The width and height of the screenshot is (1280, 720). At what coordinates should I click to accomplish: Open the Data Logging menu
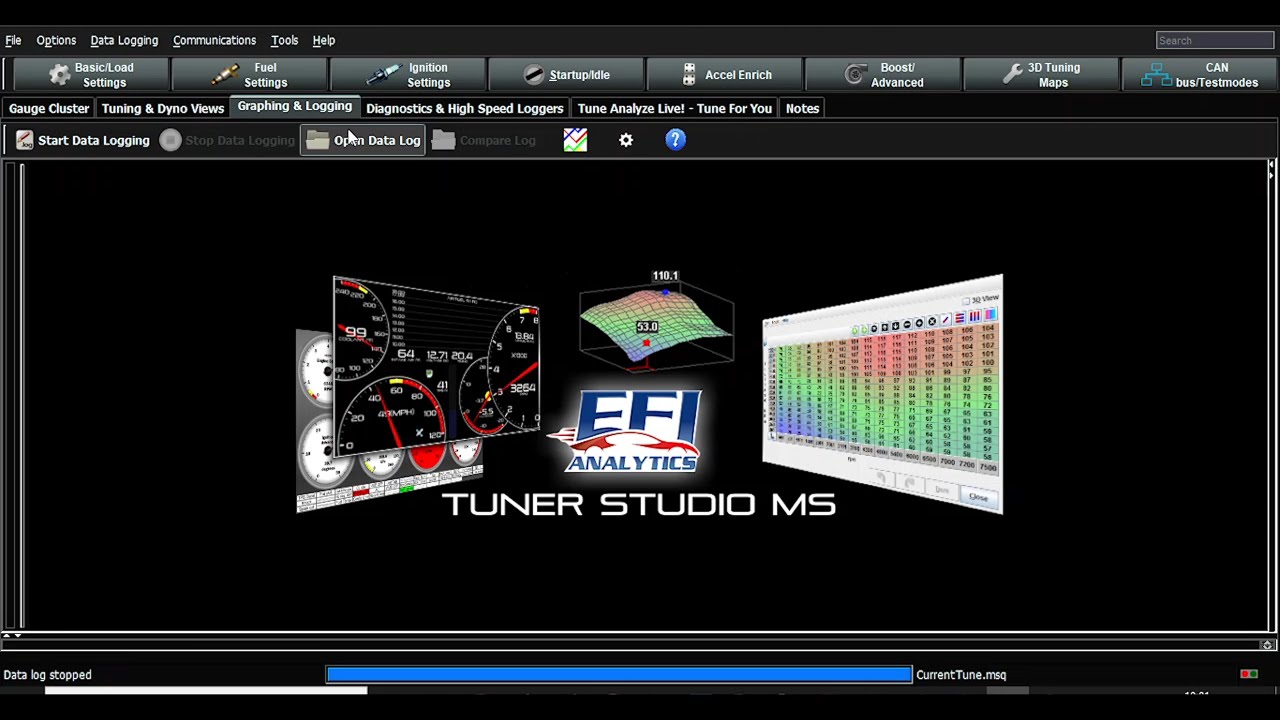tap(124, 40)
